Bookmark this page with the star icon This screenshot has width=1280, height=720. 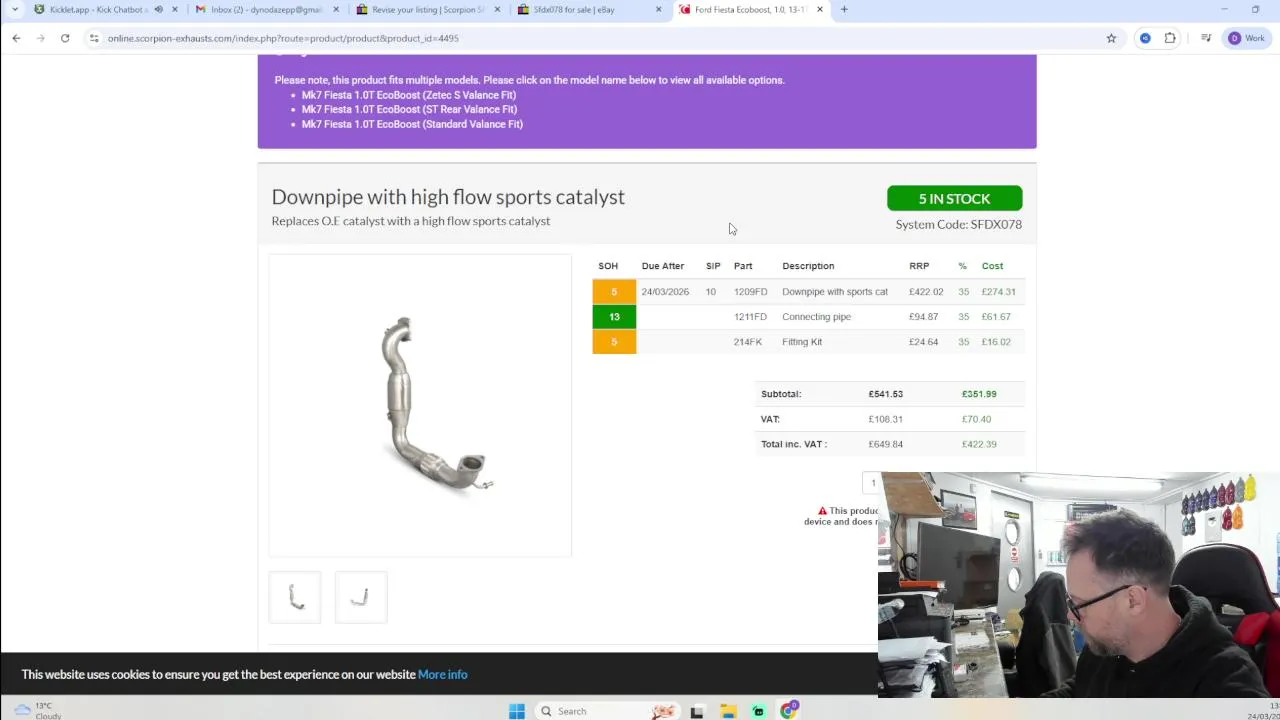coord(1111,38)
